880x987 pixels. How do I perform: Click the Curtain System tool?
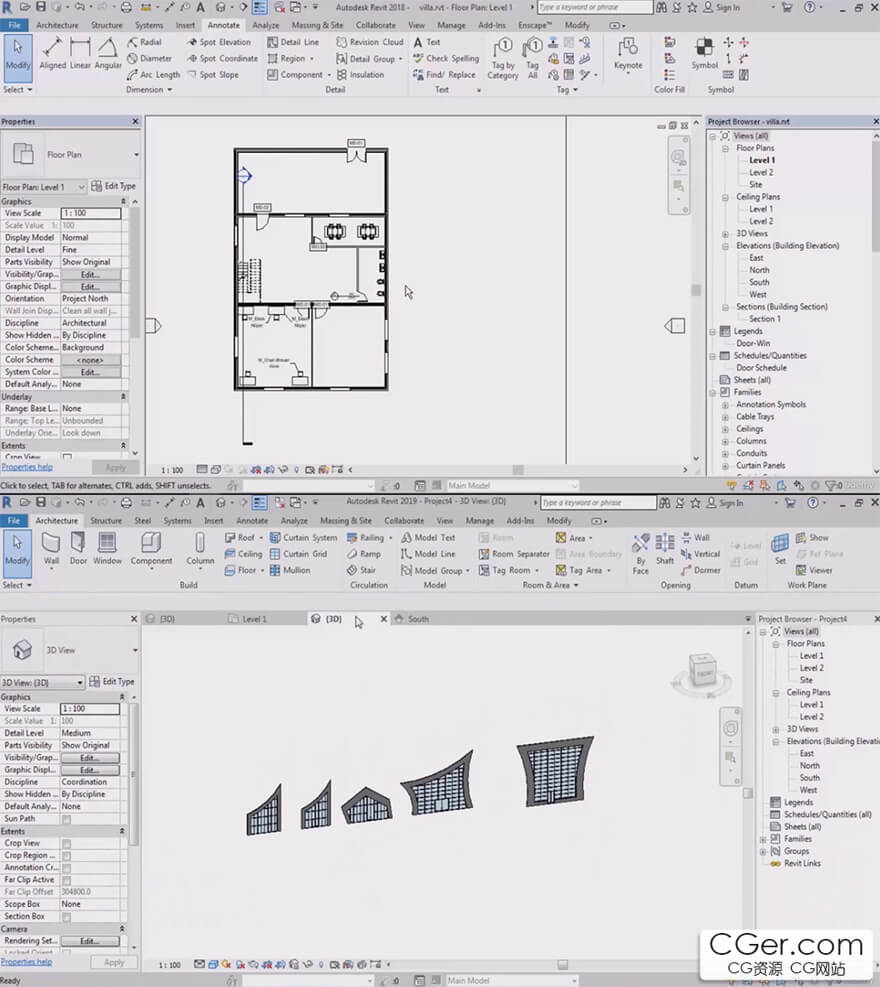[x=303, y=538]
